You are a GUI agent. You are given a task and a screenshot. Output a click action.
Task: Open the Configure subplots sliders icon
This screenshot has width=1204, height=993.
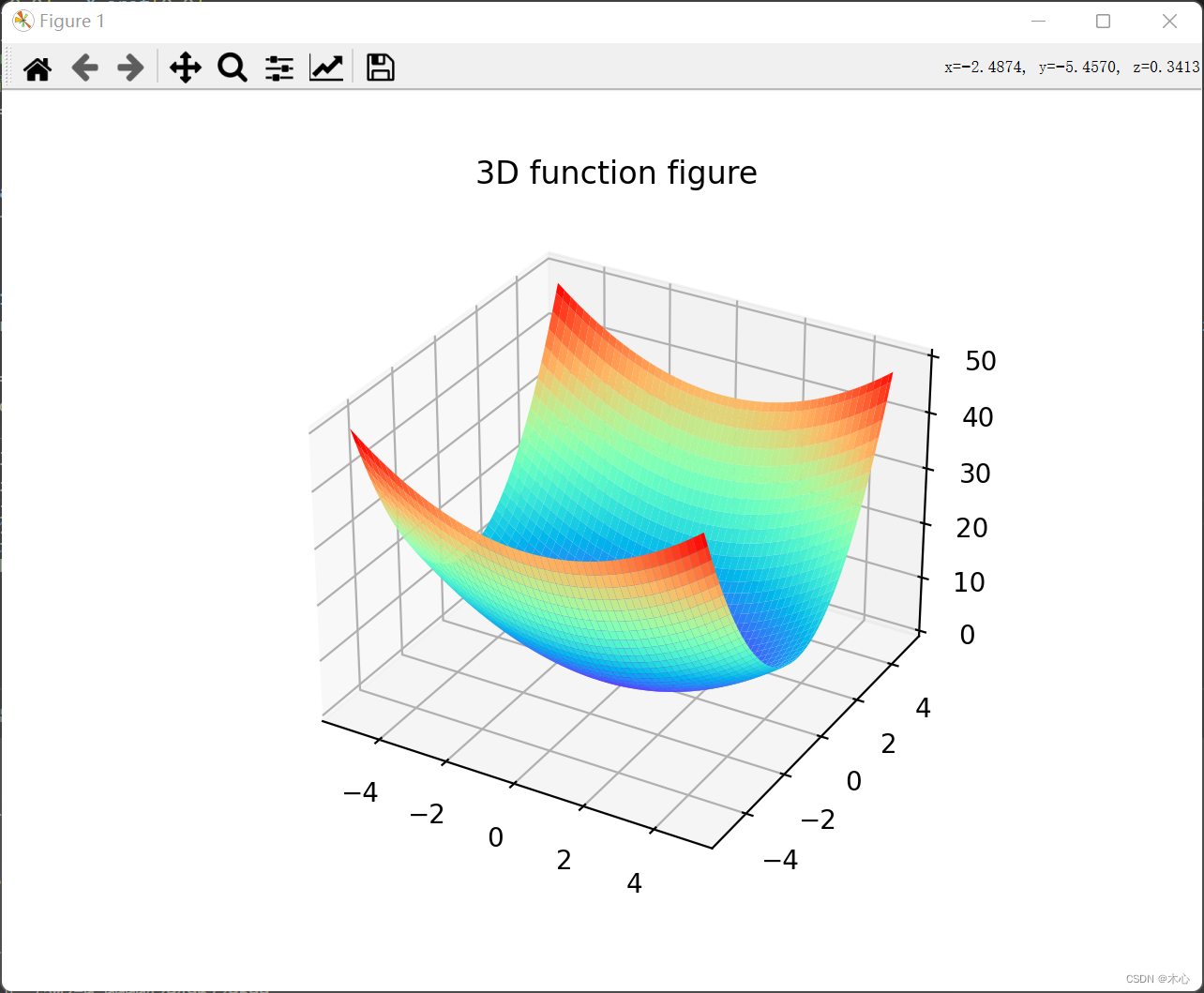(x=278, y=67)
